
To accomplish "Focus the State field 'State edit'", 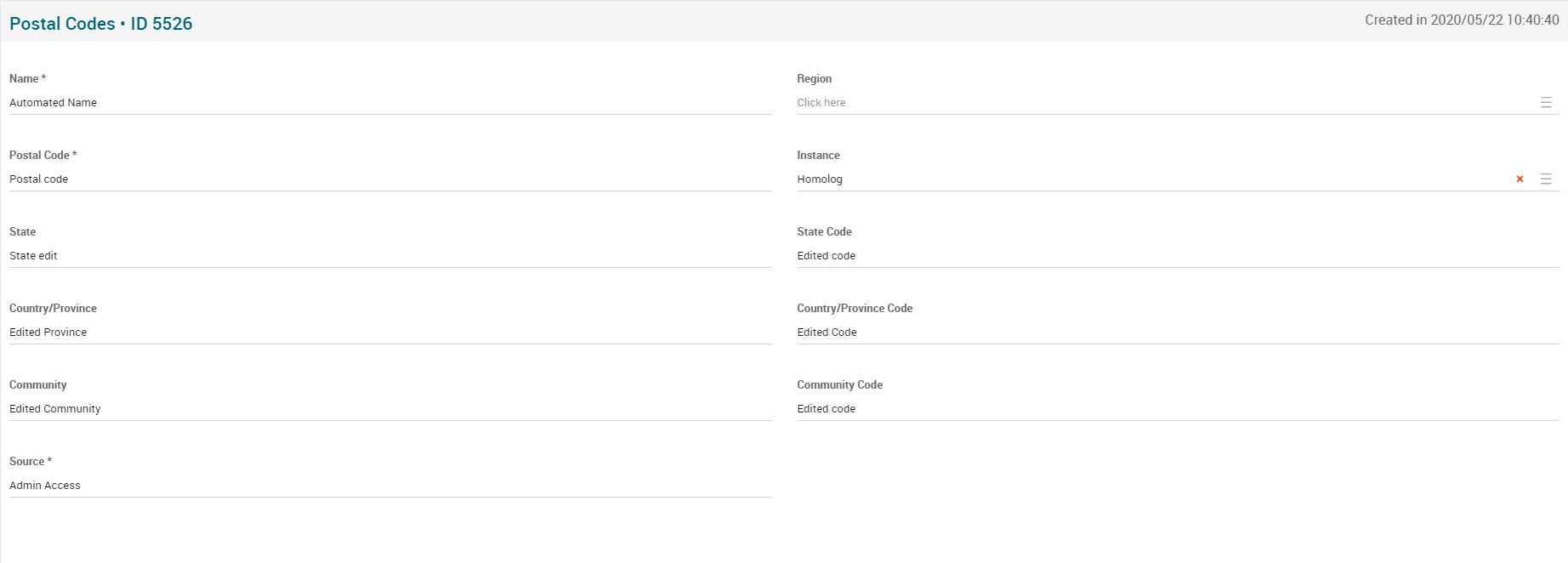I will tap(389, 256).
